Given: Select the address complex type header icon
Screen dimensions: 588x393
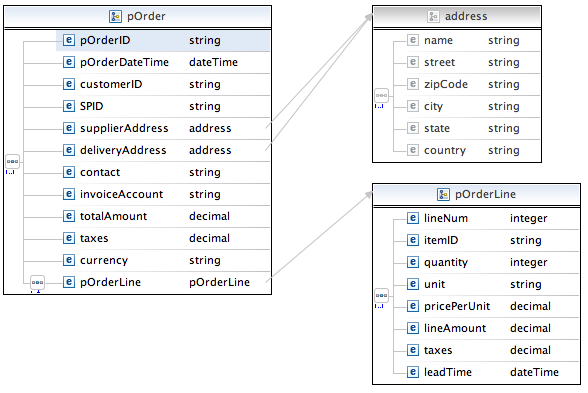Looking at the screenshot, I should coord(433,16).
